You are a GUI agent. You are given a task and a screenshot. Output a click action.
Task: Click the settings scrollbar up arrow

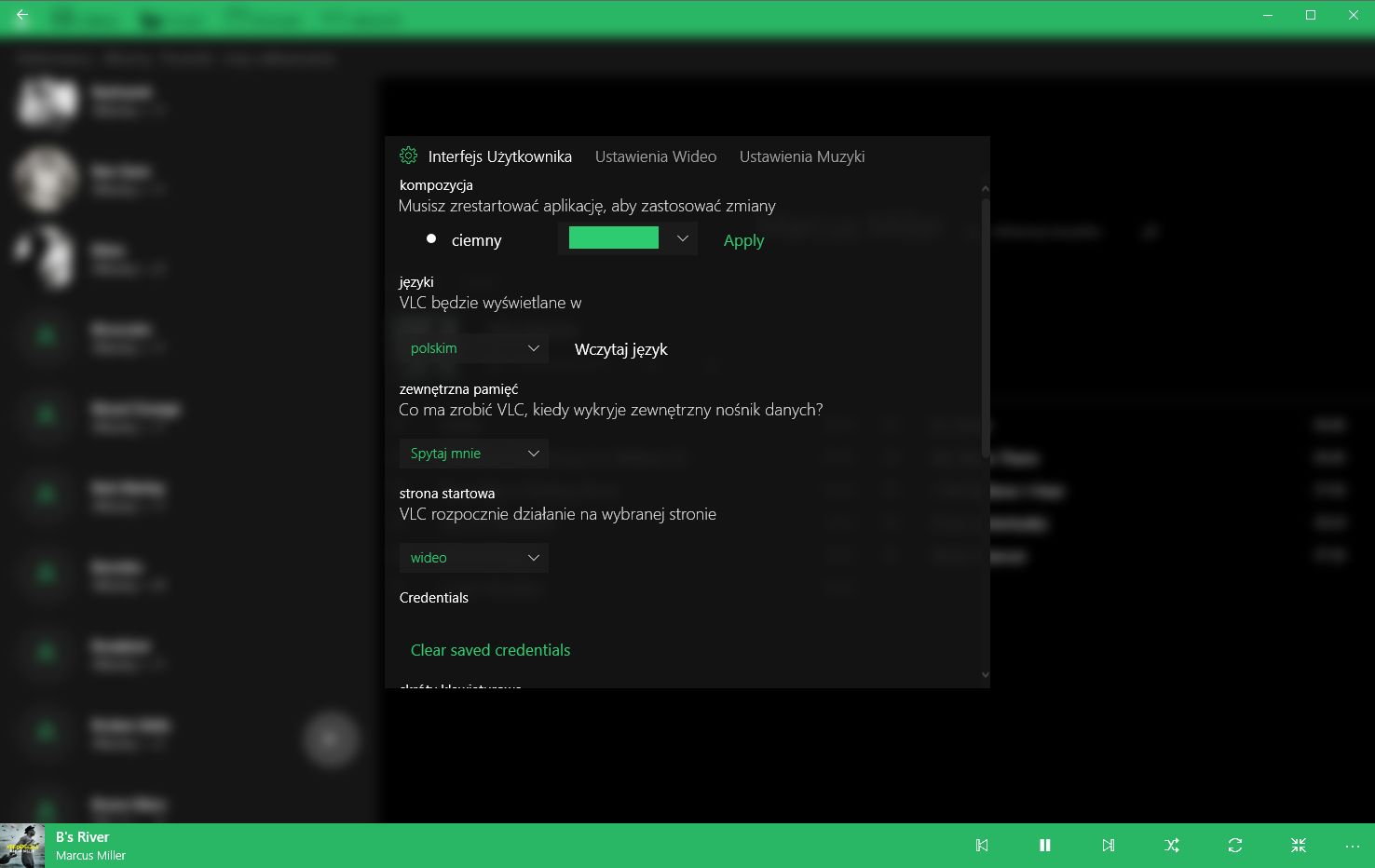point(986,189)
